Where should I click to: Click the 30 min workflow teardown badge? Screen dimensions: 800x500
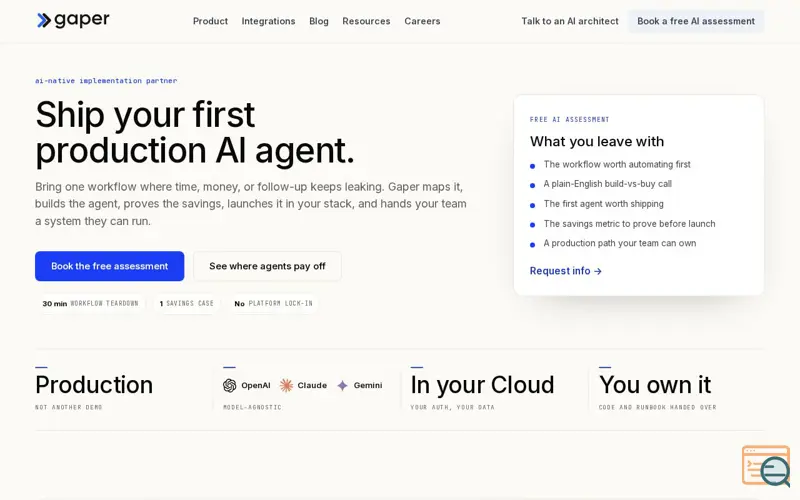pos(90,304)
